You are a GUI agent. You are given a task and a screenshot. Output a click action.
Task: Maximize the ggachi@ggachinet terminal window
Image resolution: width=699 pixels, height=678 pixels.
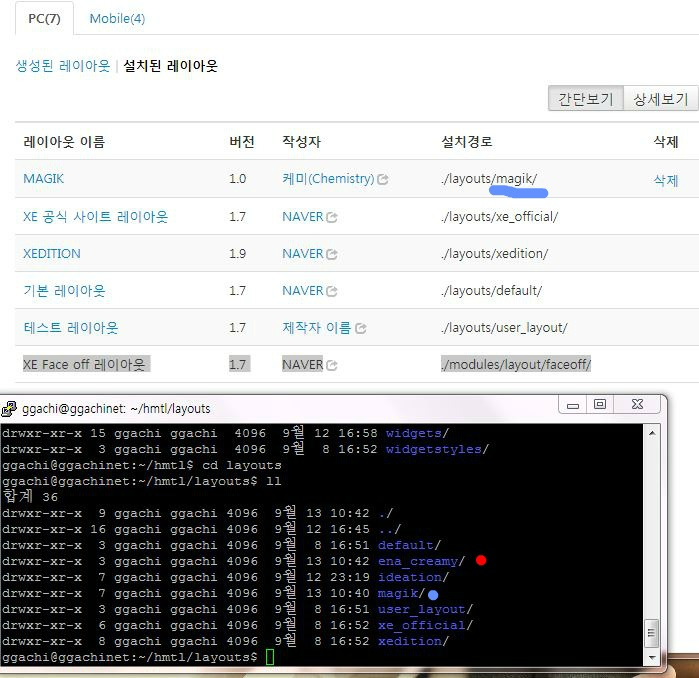(600, 405)
